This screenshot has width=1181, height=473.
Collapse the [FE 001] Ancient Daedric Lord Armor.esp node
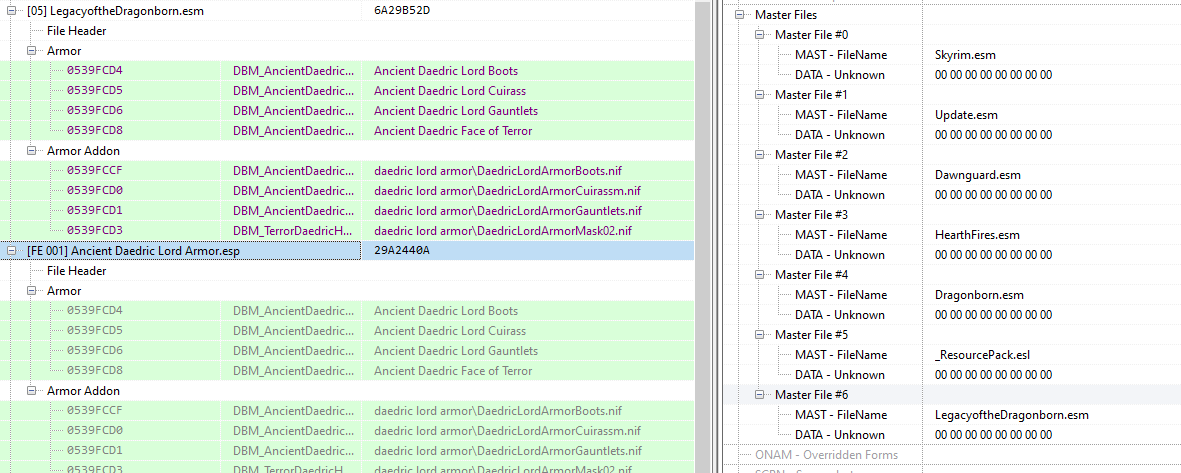[x=12, y=251]
